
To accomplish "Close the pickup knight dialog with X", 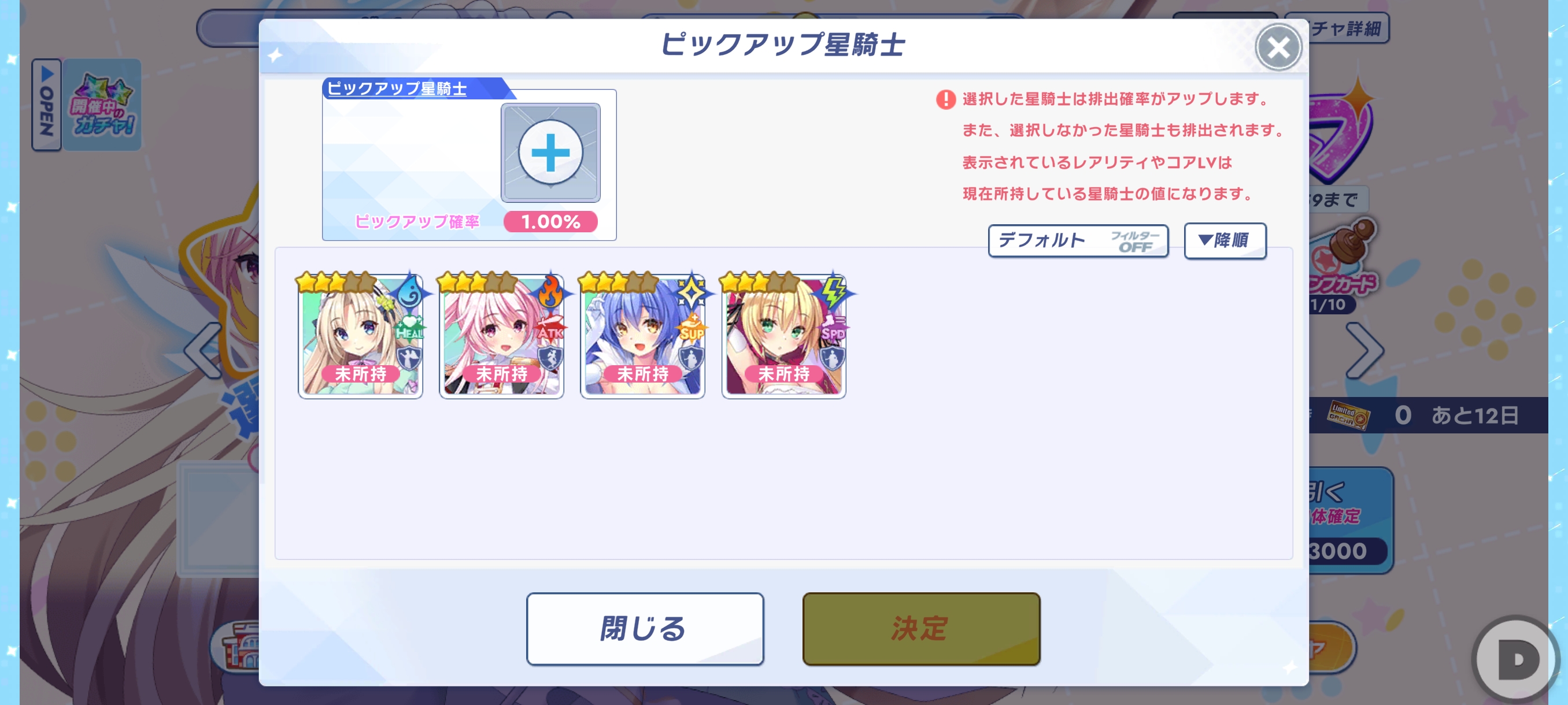I will coord(1278,47).
